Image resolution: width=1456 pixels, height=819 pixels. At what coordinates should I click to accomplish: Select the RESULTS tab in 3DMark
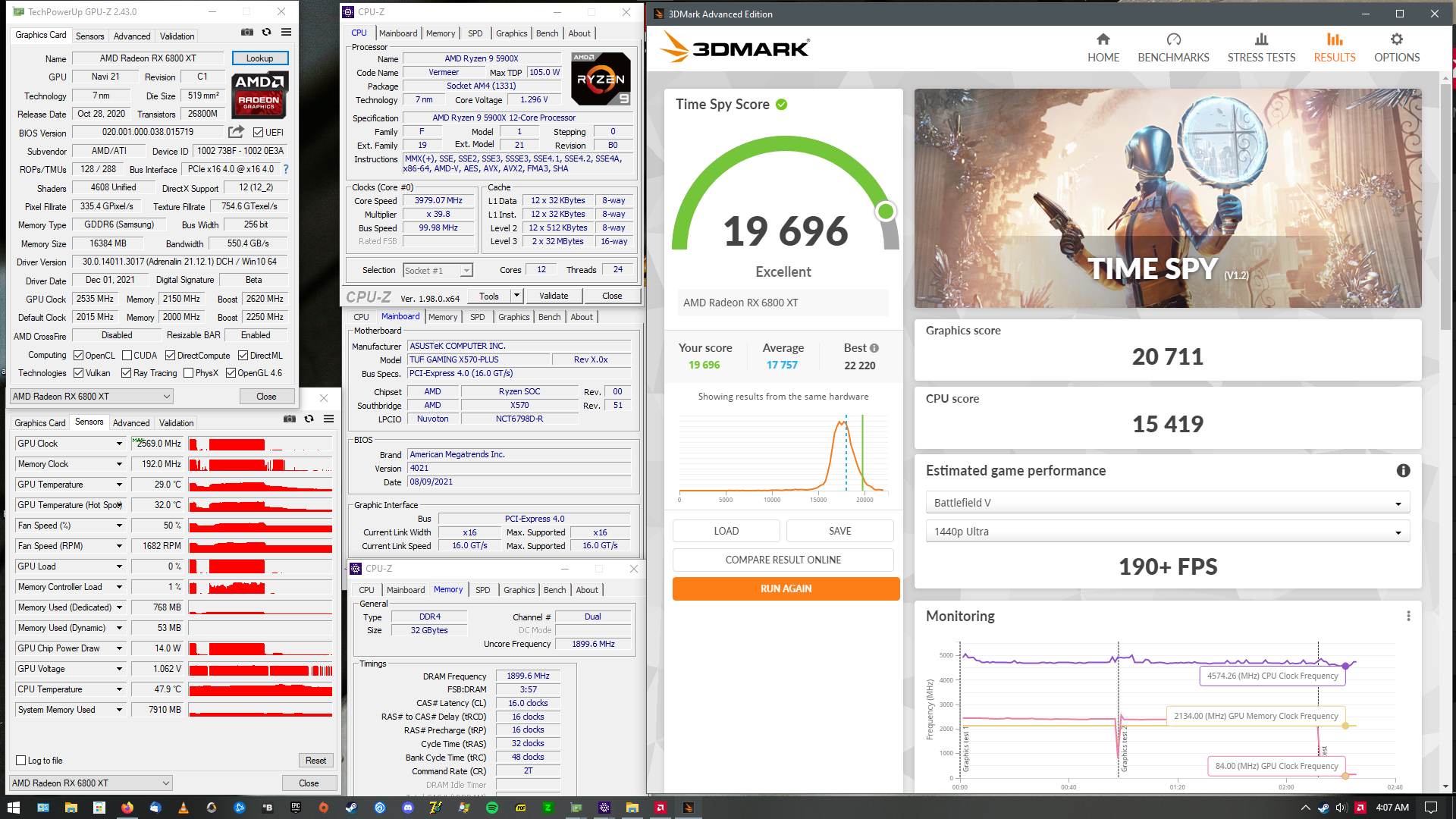(x=1334, y=49)
